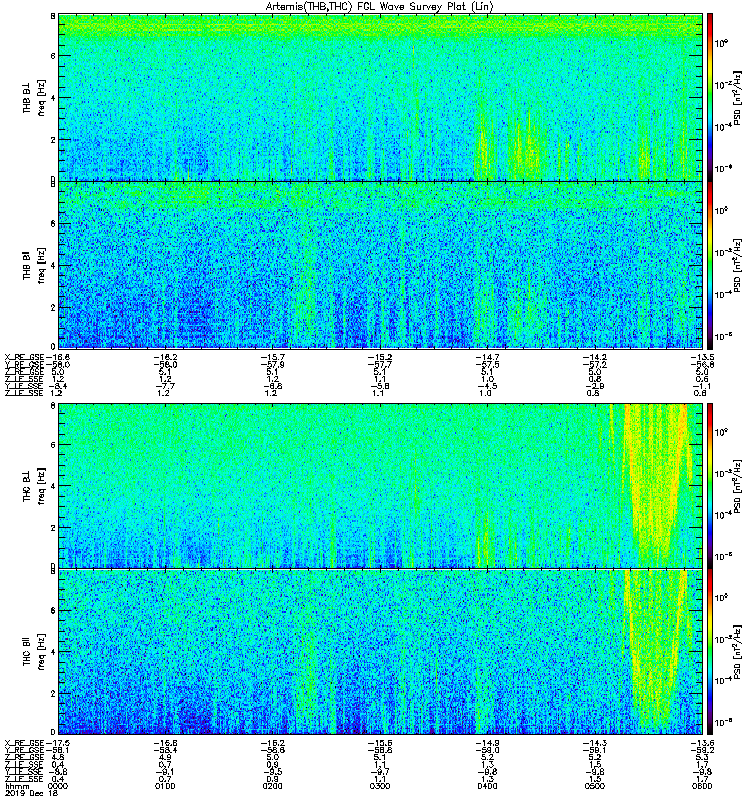The height and width of the screenshot is (800, 750).
Task: Click the 0200 time label
Action: pyautogui.click(x=272, y=786)
